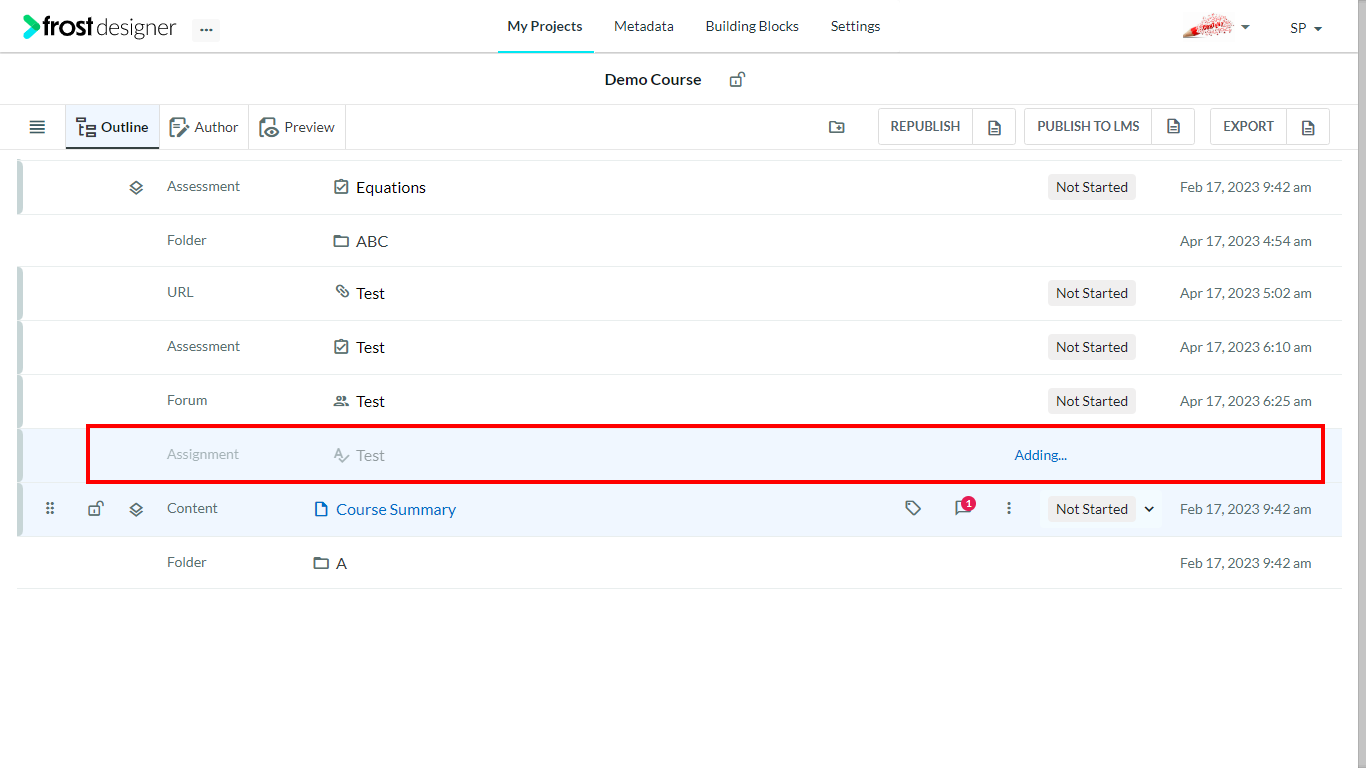Click the layers icon in Equations row
The height and width of the screenshot is (768, 1366).
(136, 187)
